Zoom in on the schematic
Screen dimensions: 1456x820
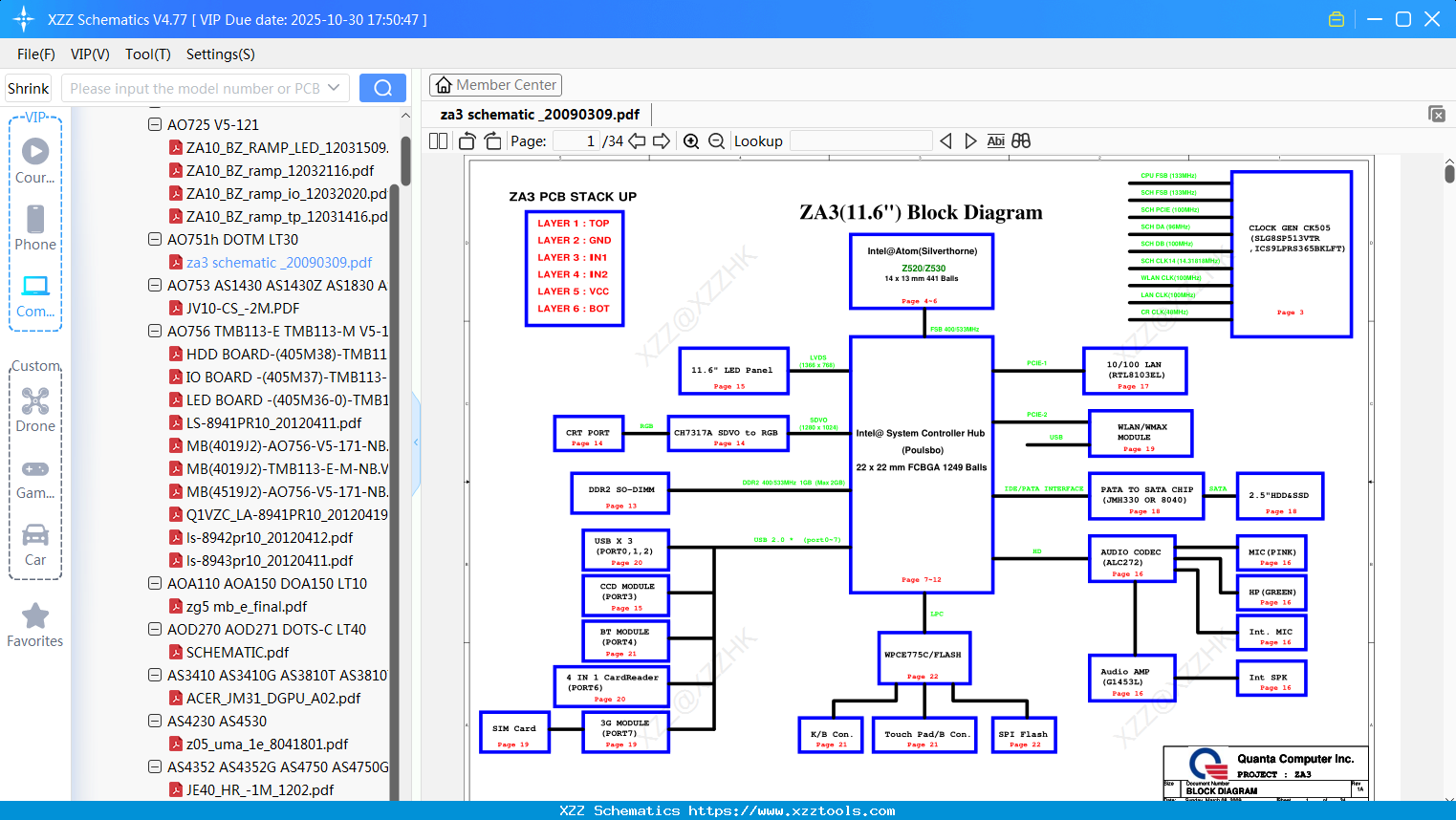[x=691, y=141]
